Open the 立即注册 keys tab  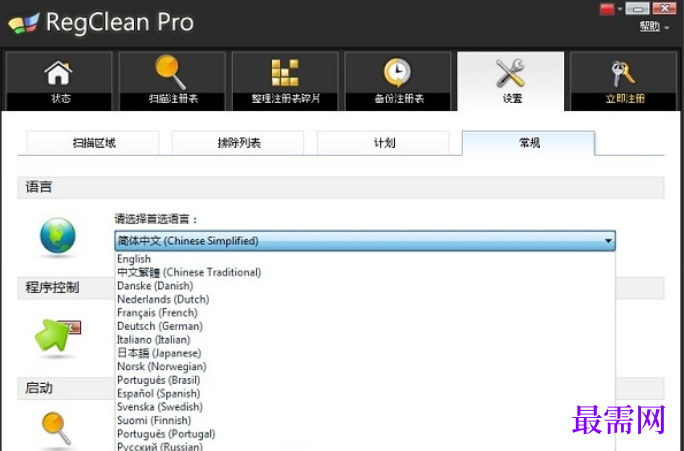pos(623,81)
